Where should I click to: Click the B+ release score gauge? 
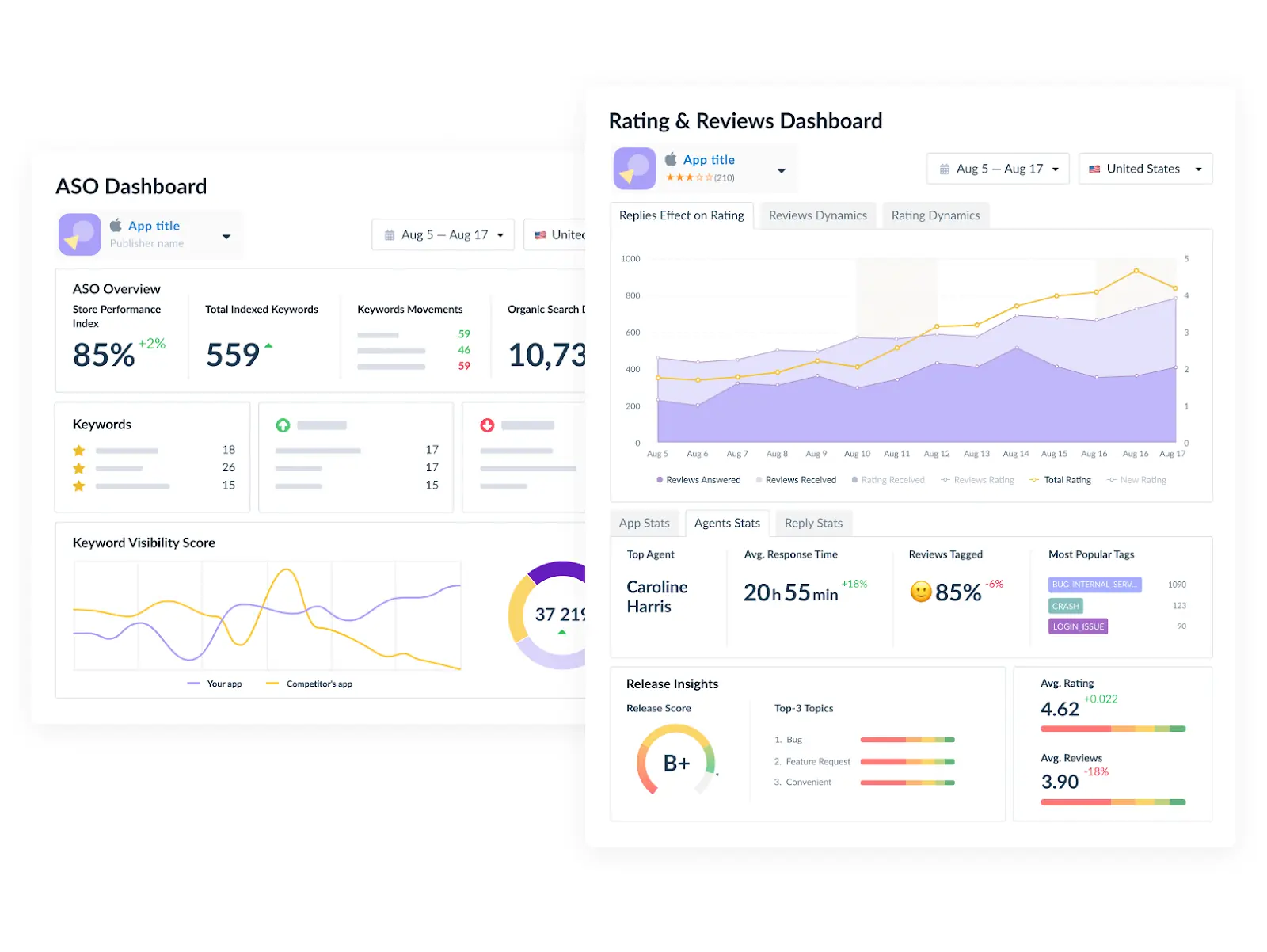(x=677, y=763)
